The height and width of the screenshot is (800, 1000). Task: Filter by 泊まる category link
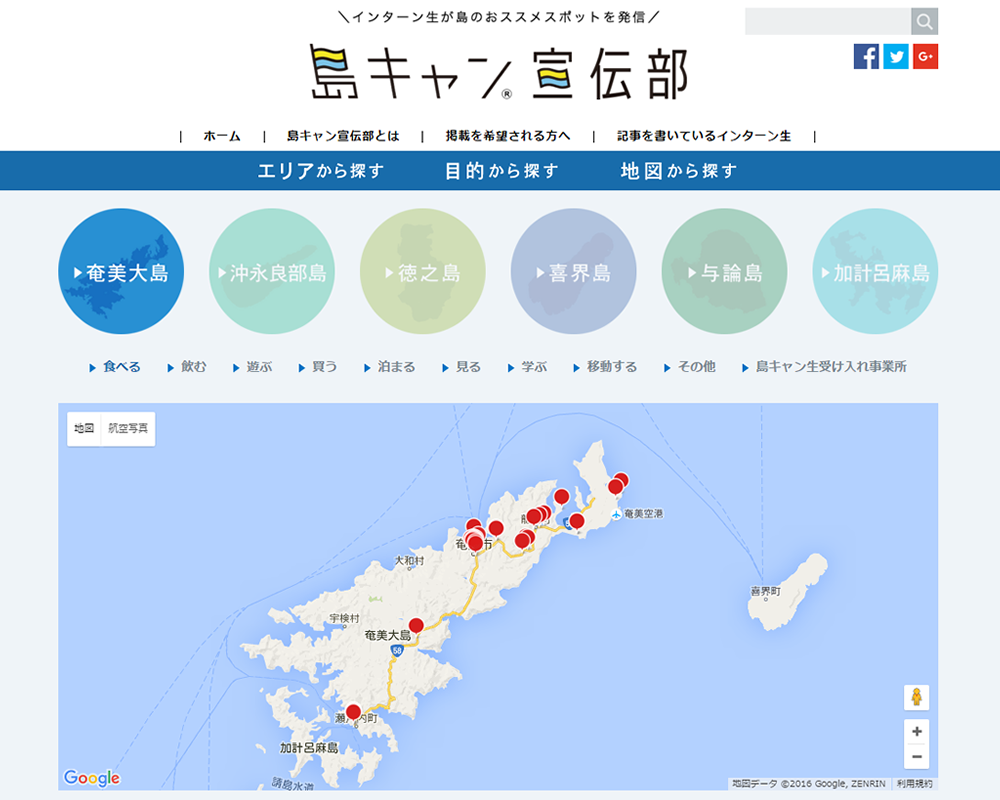pyautogui.click(x=396, y=367)
